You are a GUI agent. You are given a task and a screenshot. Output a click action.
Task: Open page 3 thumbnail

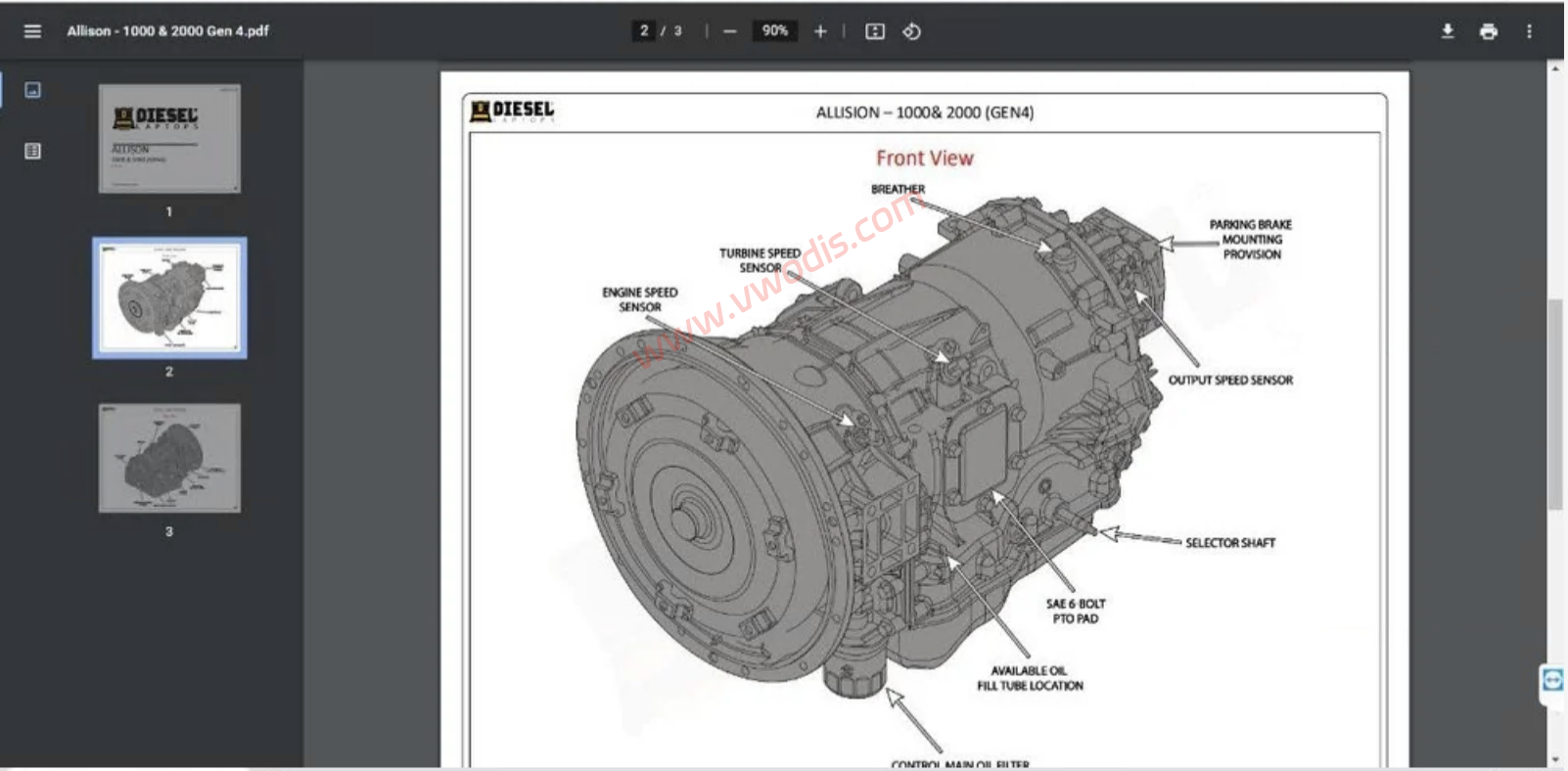click(x=169, y=458)
